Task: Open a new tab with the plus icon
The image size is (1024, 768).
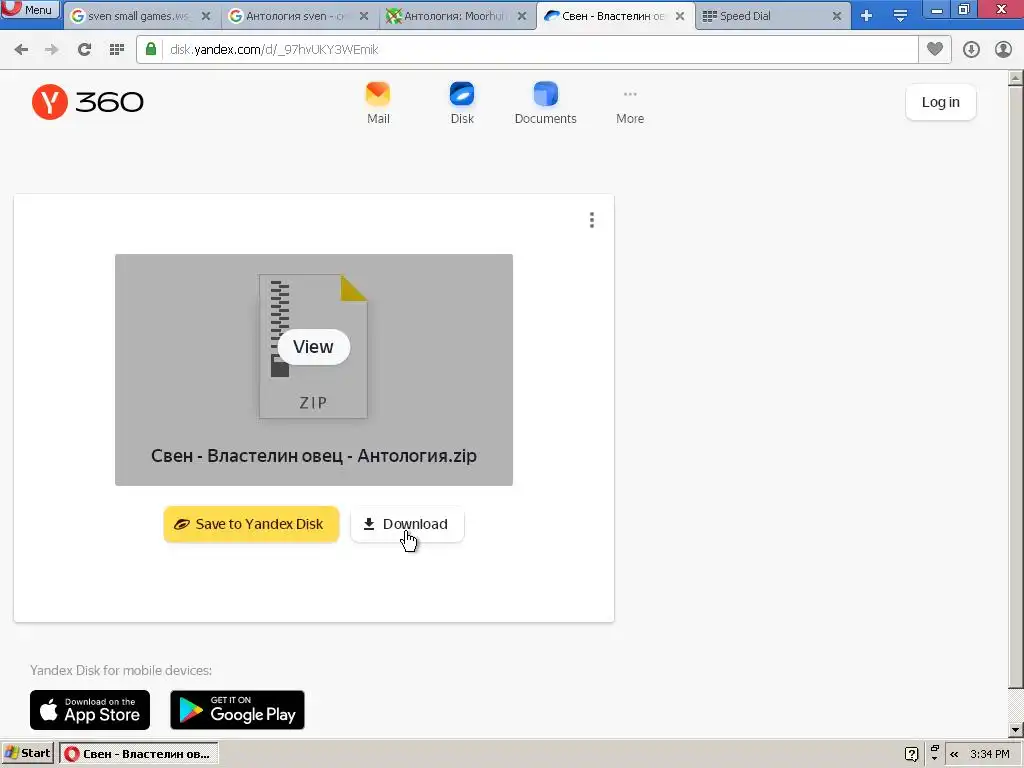Action: 867,16
